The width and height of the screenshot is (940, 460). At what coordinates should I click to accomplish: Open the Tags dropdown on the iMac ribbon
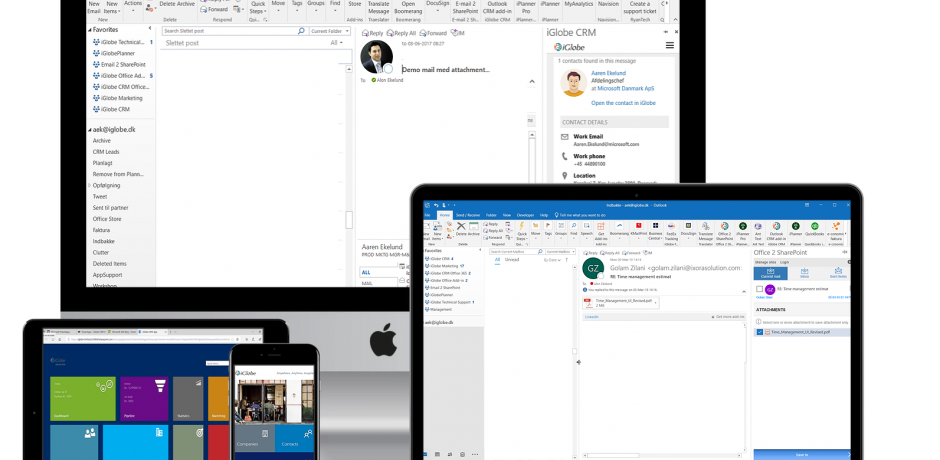(x=297, y=5)
